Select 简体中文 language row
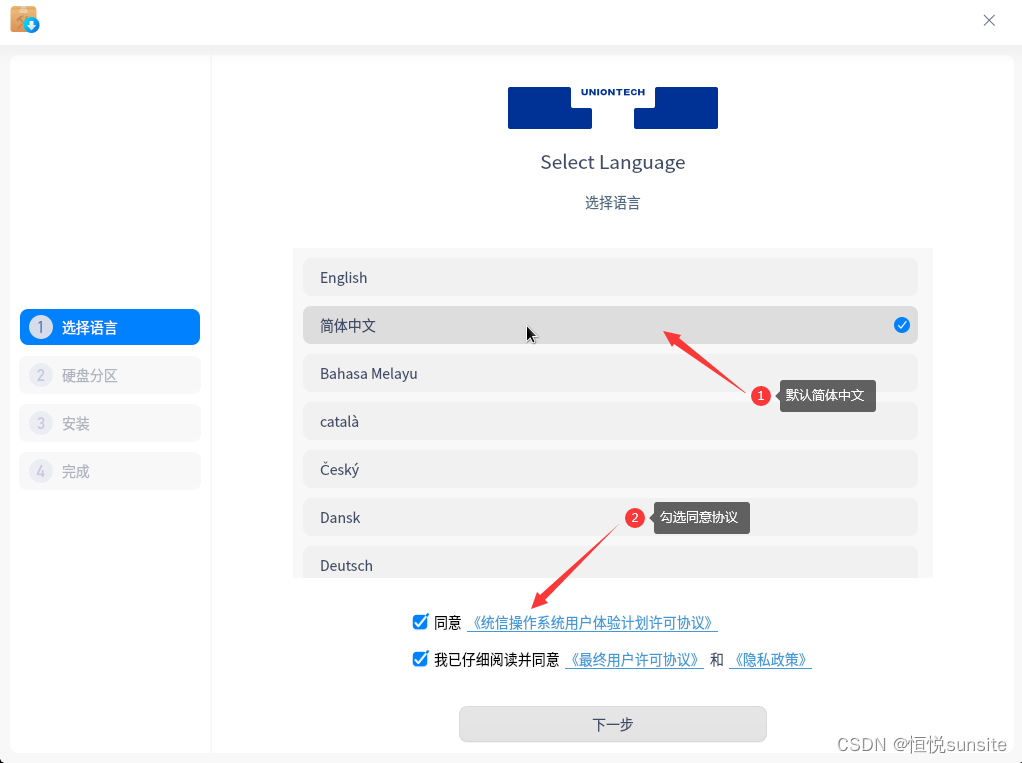Viewport: 1022px width, 763px height. click(x=610, y=325)
